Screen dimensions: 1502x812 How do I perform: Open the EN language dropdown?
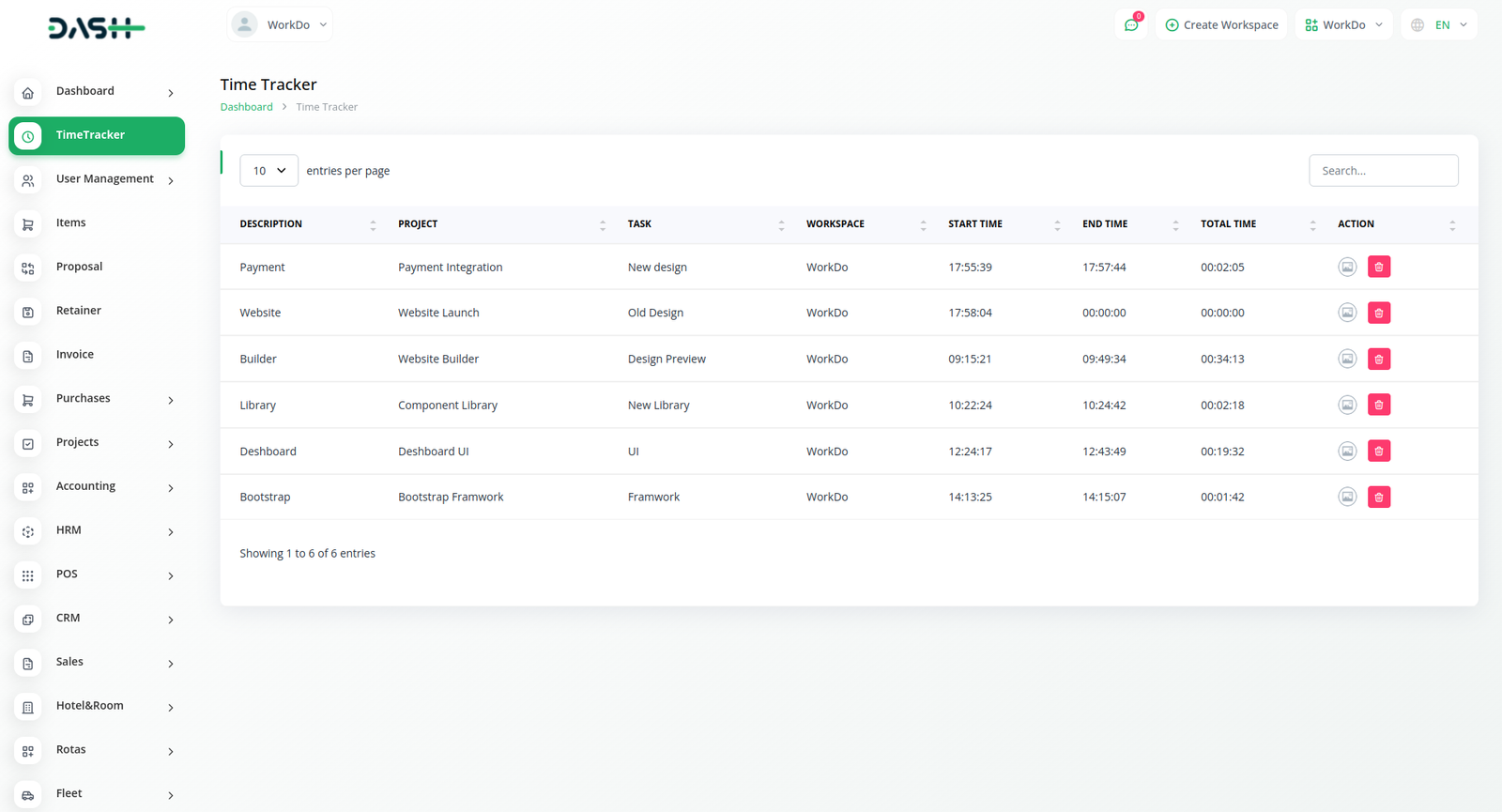[x=1450, y=25]
